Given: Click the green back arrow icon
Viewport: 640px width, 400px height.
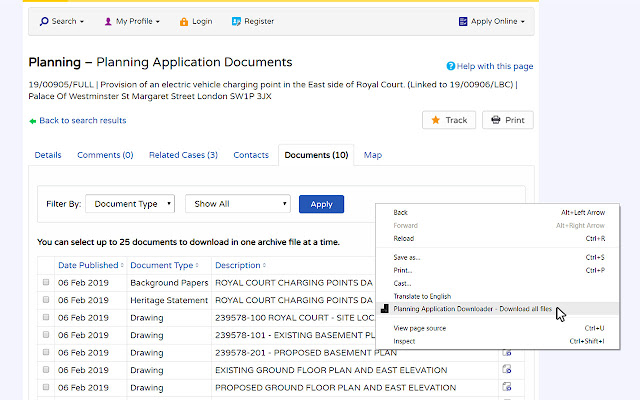Looking at the screenshot, I should tap(32, 121).
